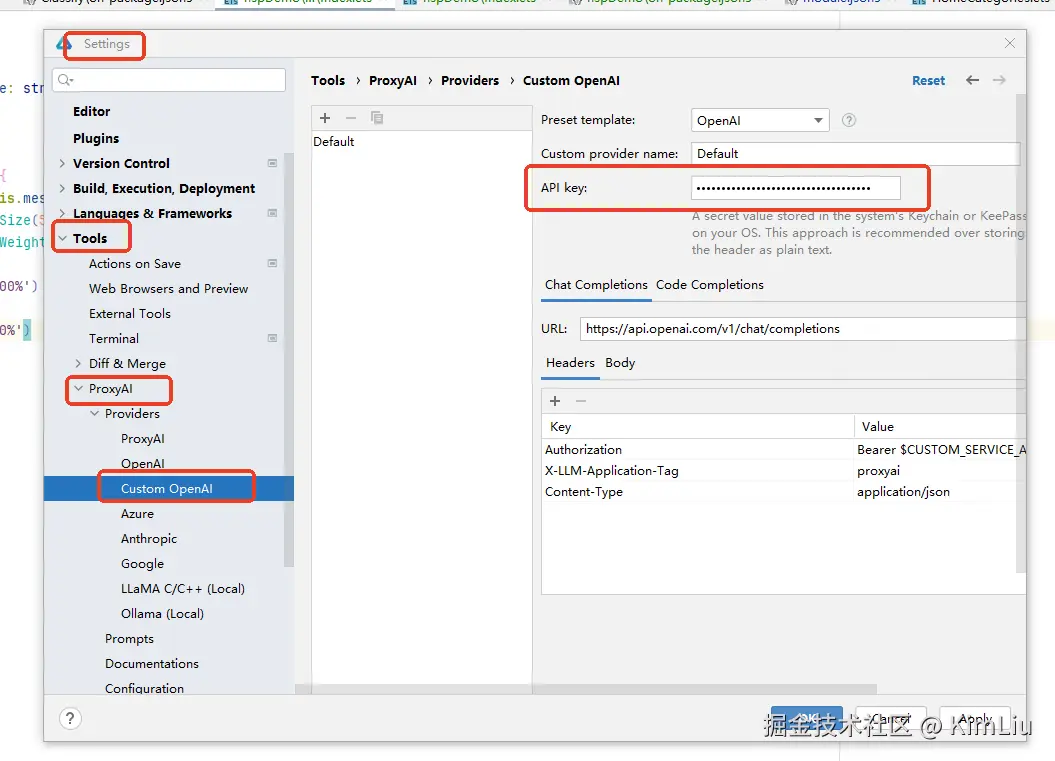Image resolution: width=1055 pixels, height=761 pixels.
Task: Select Google provider
Action: point(142,563)
